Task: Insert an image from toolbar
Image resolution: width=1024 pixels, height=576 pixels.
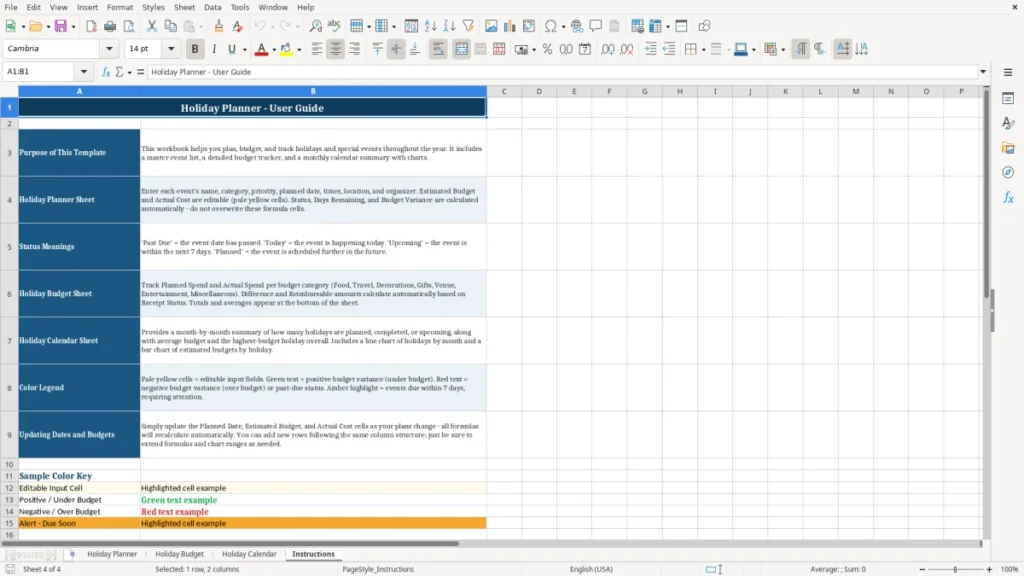Action: (491, 26)
